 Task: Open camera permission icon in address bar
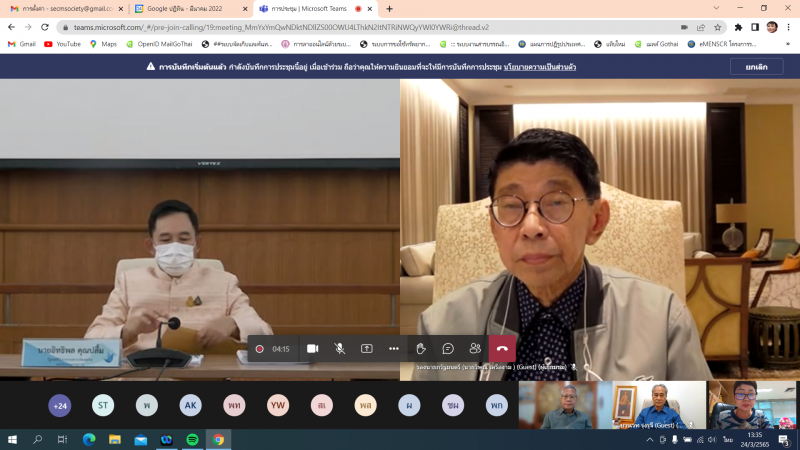click(x=684, y=27)
